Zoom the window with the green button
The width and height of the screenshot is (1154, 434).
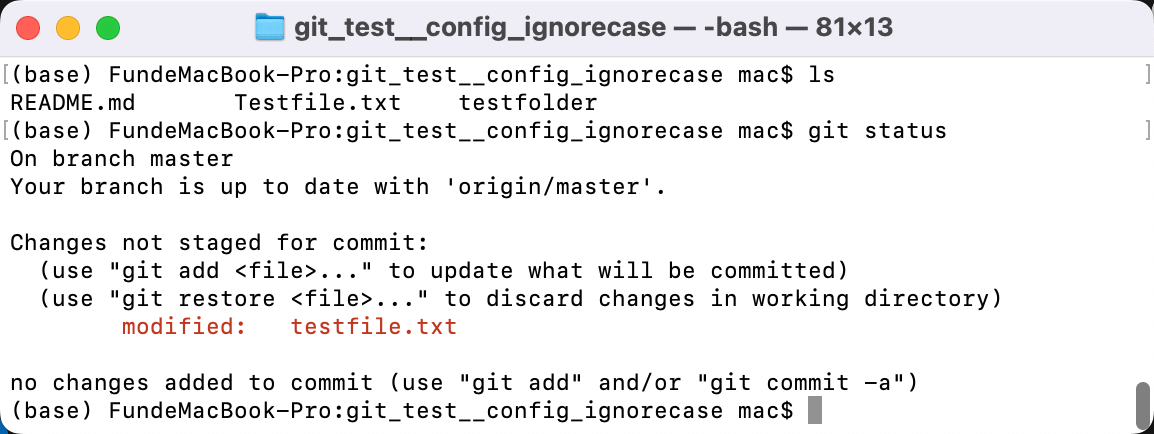click(x=107, y=28)
